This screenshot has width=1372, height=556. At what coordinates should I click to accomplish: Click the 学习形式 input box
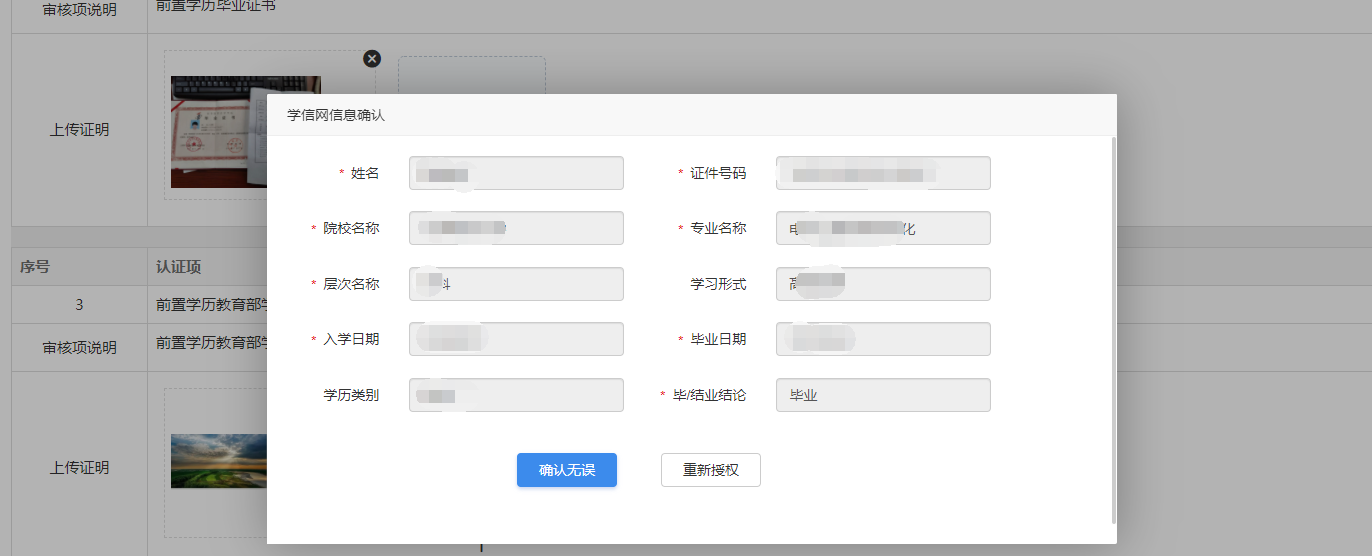[x=882, y=284]
